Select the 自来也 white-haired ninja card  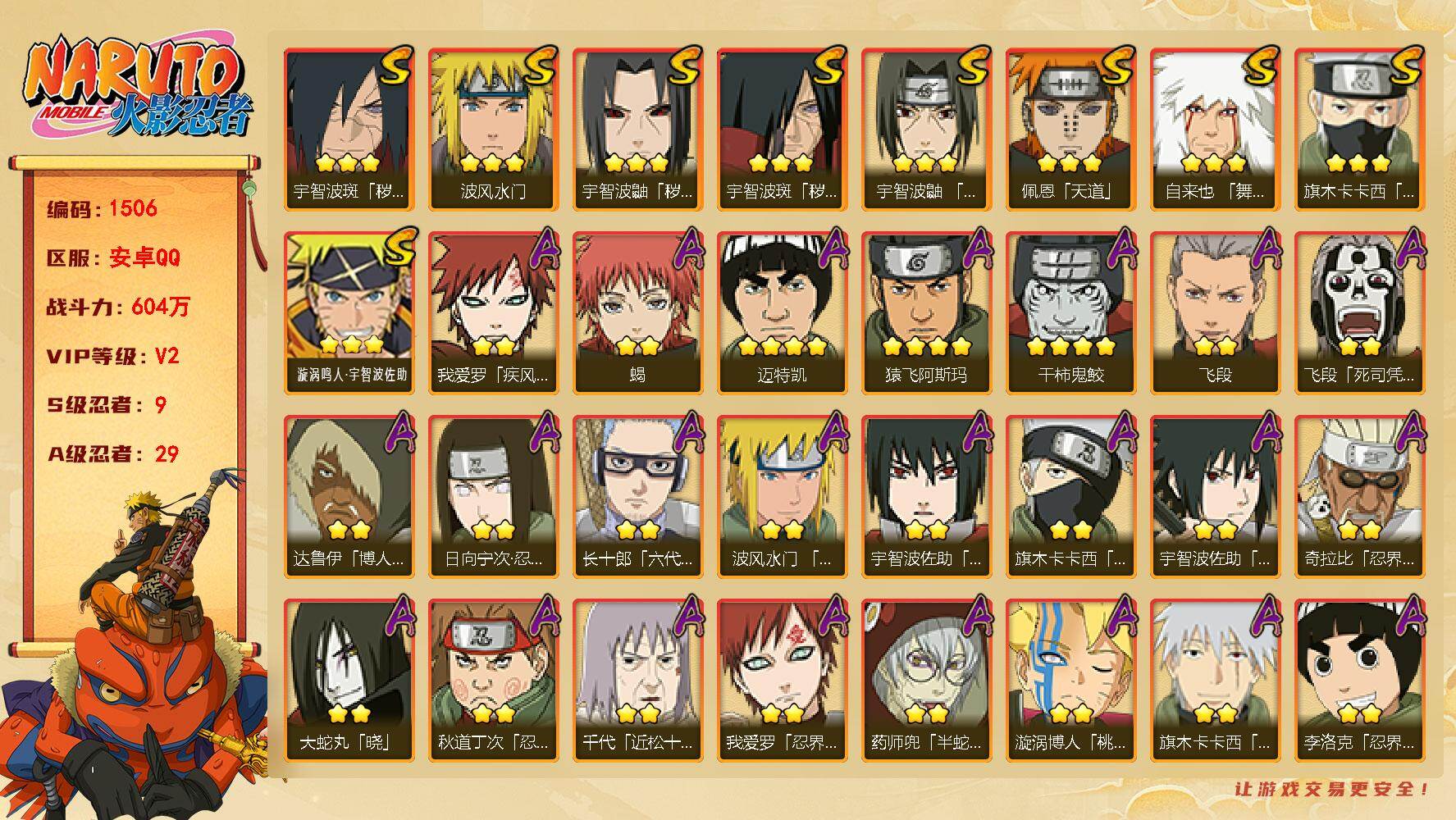point(1215,130)
